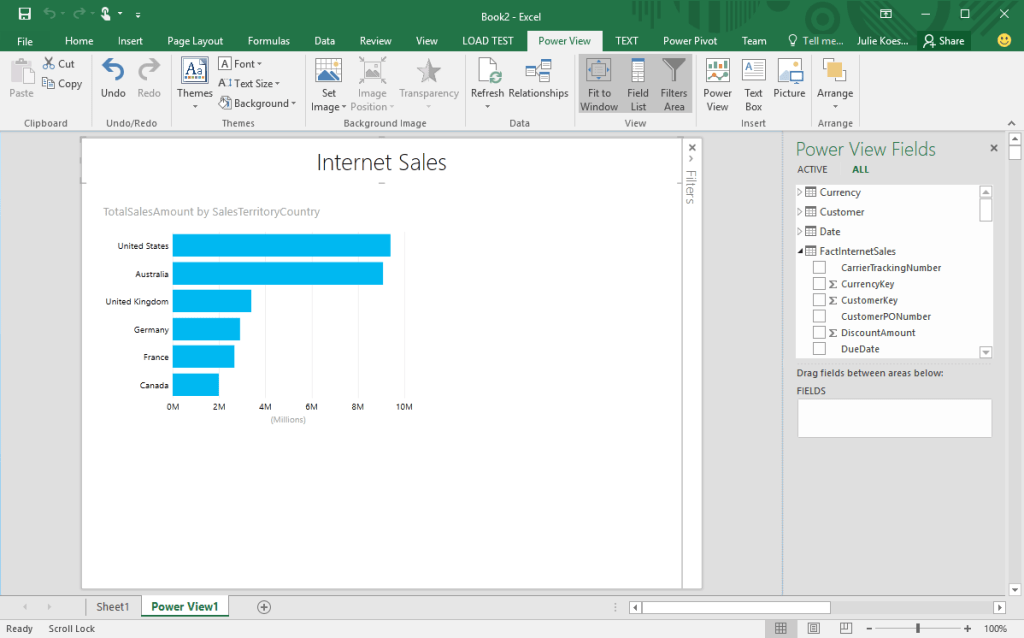Image resolution: width=1024 pixels, height=638 pixels.
Task: Click the Internet Sales title
Action: pos(381,162)
